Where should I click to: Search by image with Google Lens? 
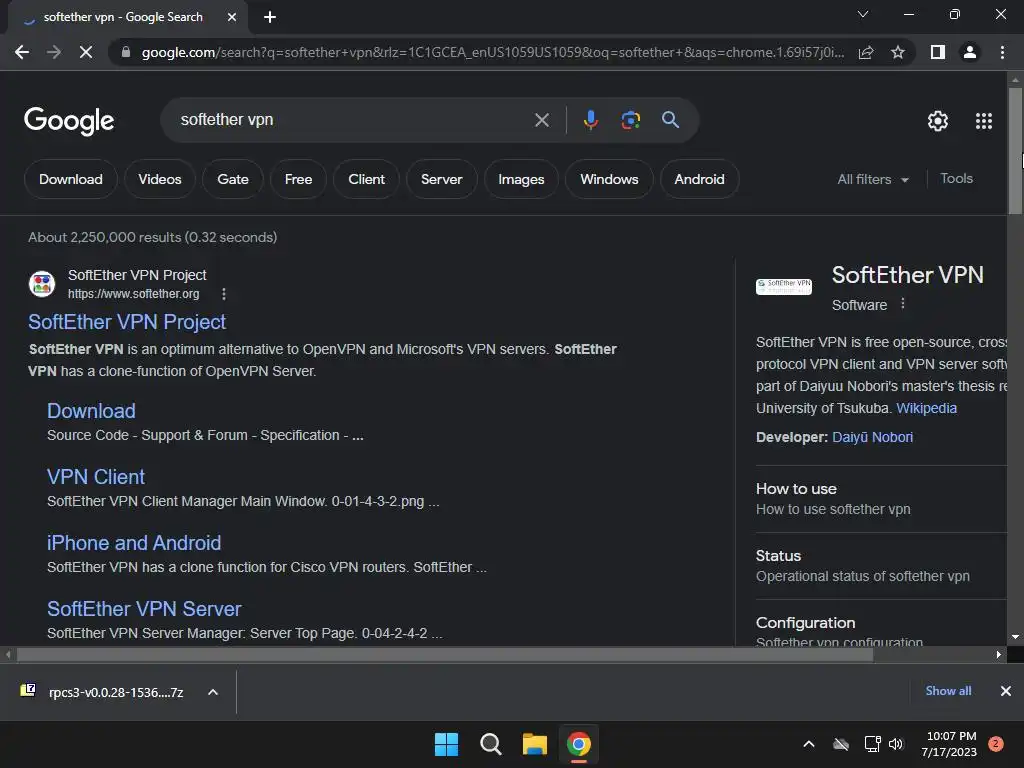630,120
